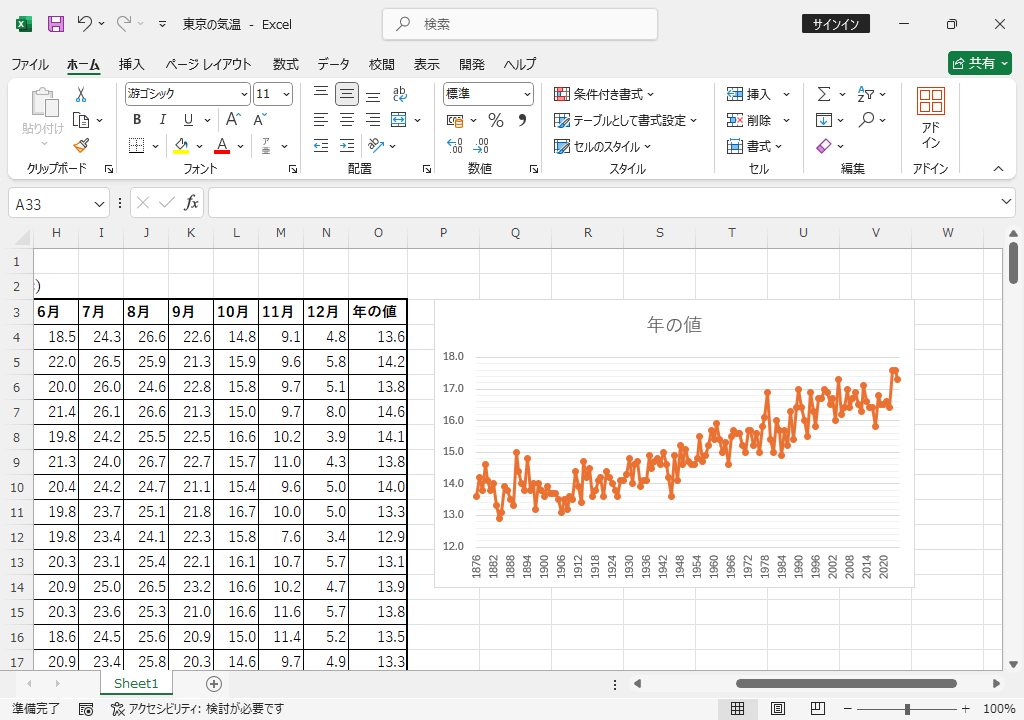The height and width of the screenshot is (720, 1024).
Task: Click the Undo arrow icon
Action: pos(84,24)
